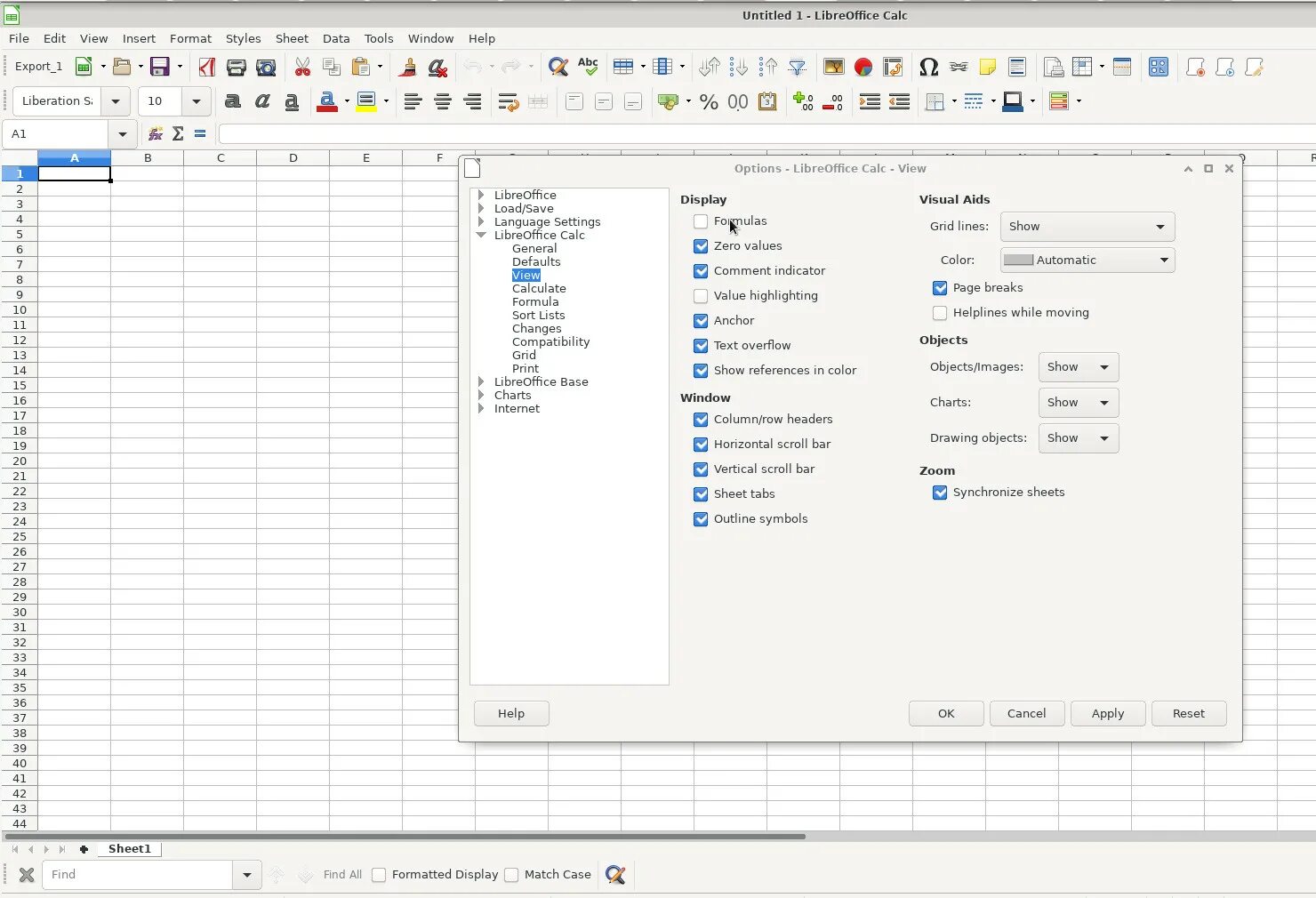
Task: Click the Insert Chart pie icon
Action: pos(863,67)
